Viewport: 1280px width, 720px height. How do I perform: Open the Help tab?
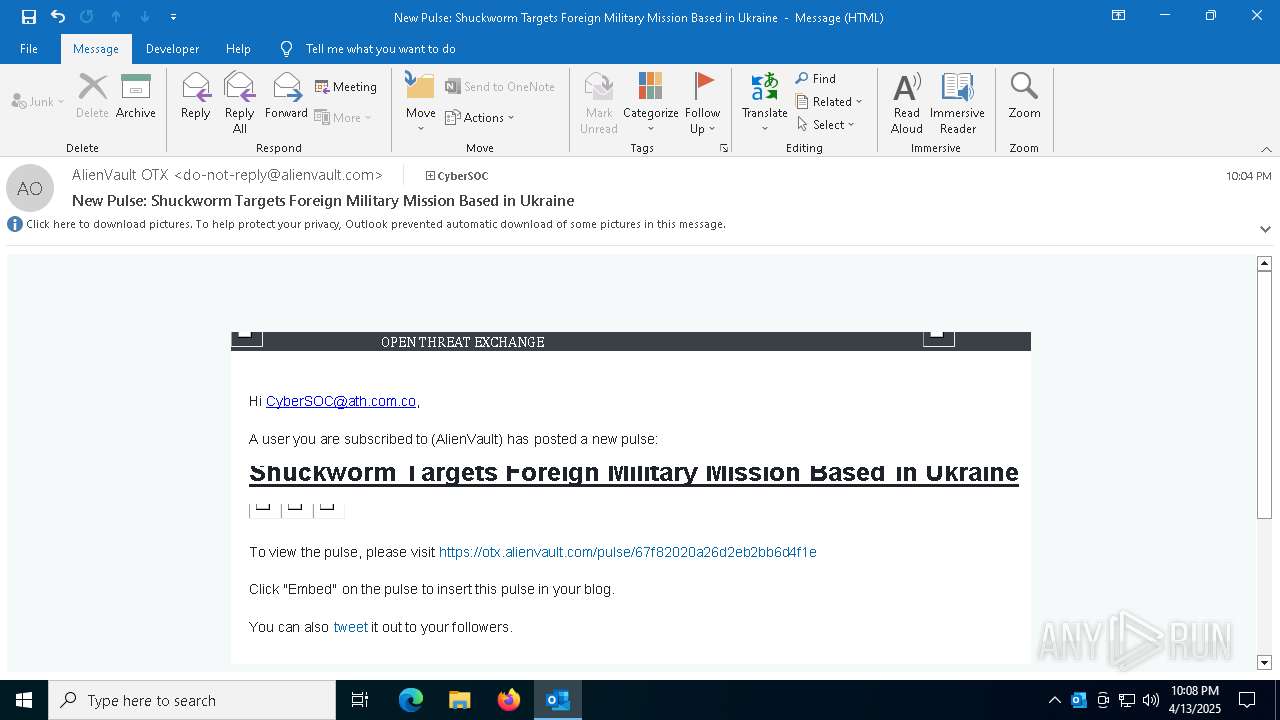click(x=238, y=49)
